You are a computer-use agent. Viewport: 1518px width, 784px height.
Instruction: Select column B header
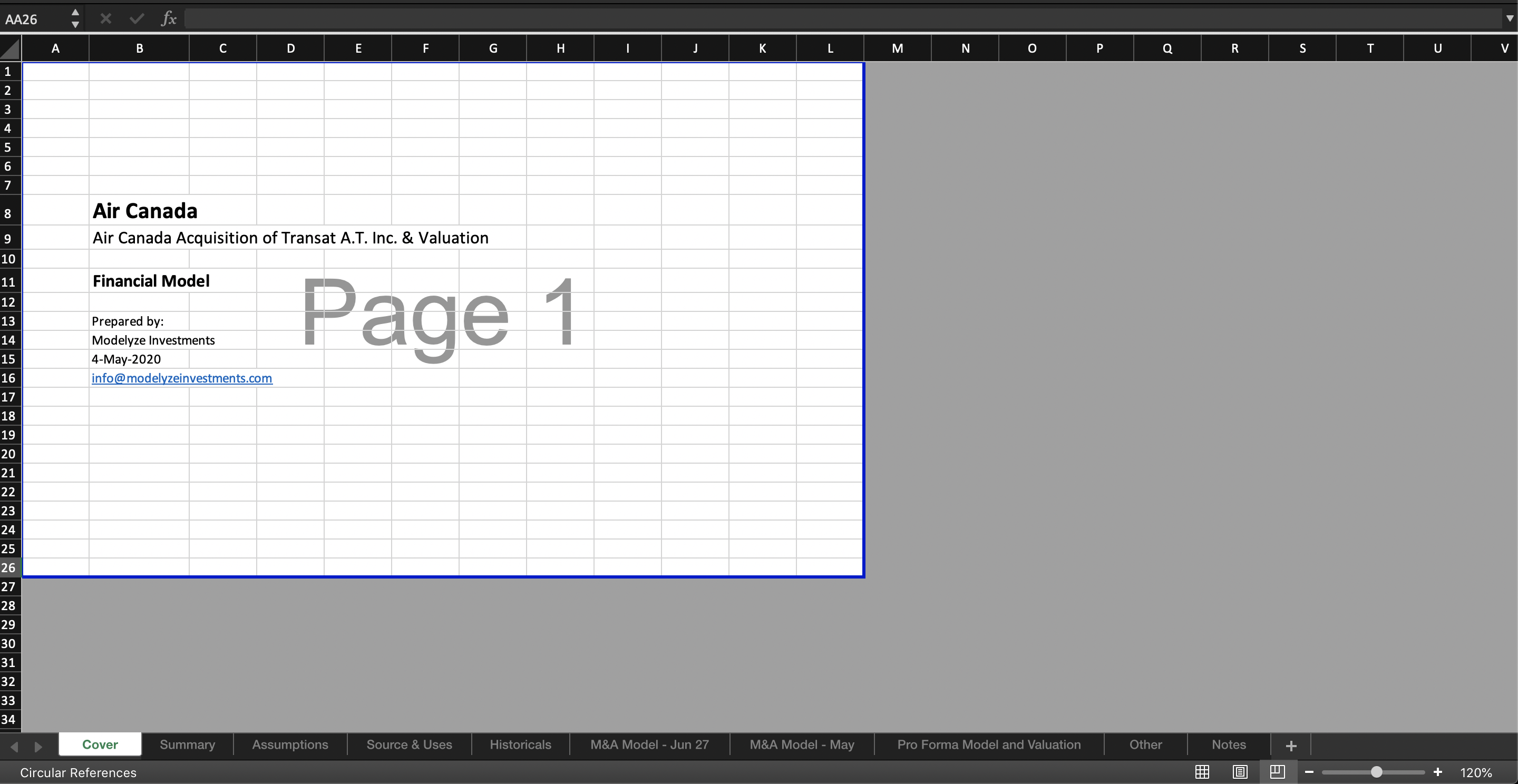pyautogui.click(x=140, y=48)
